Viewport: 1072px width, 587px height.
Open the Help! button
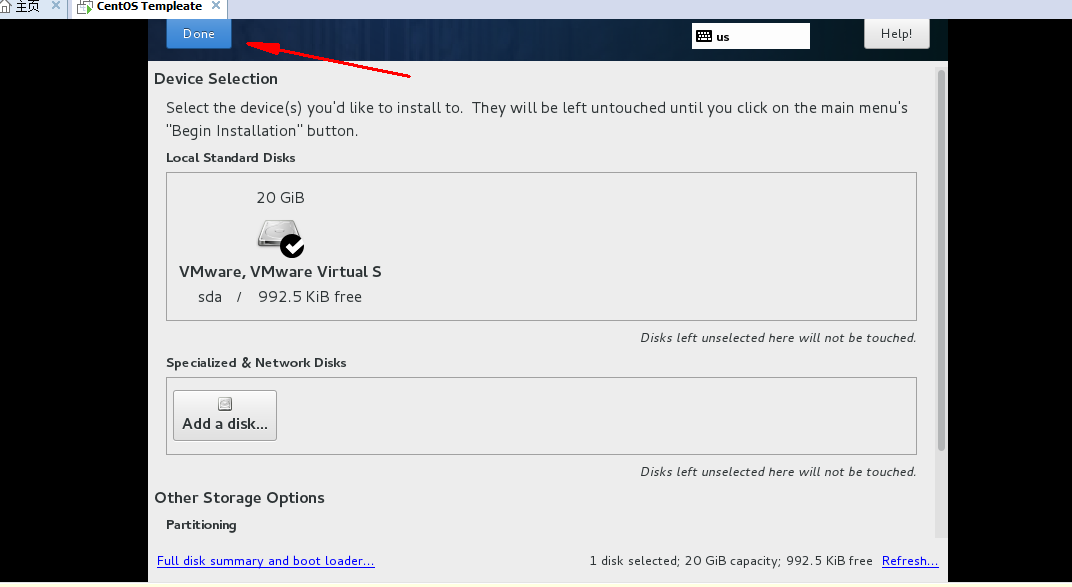[896, 33]
